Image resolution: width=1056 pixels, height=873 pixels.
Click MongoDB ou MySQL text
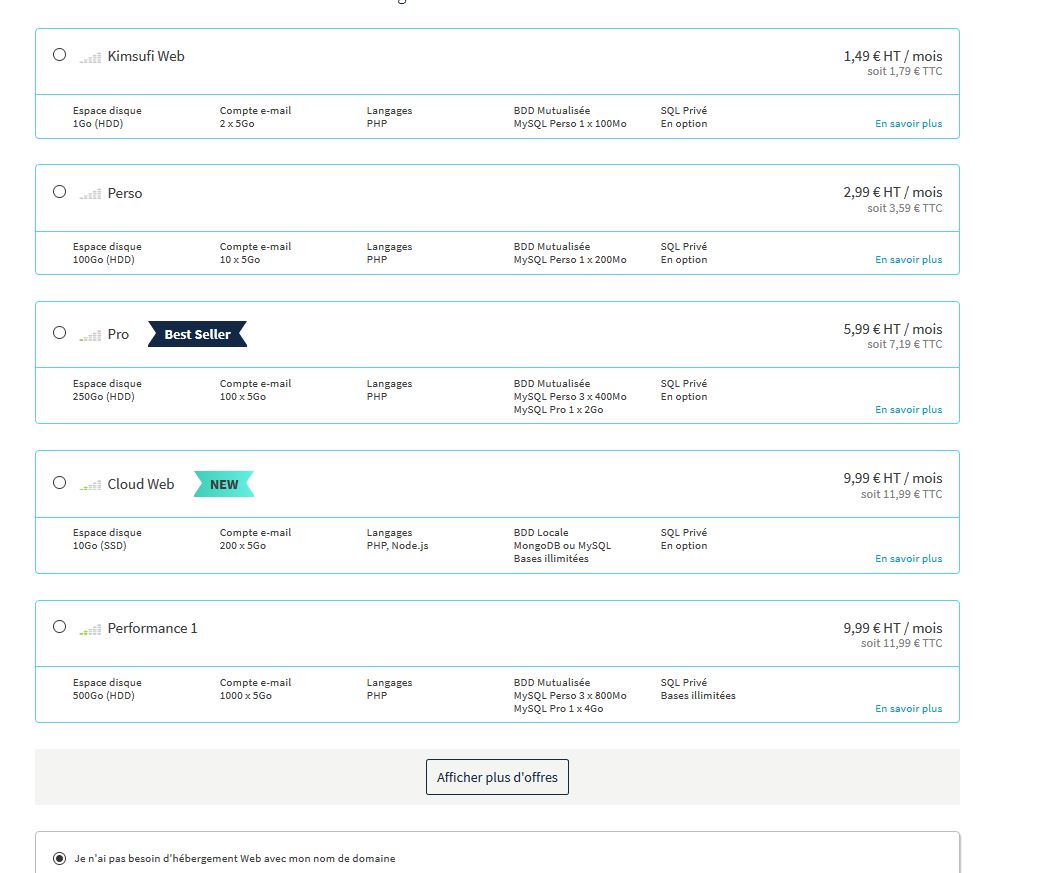[x=562, y=546]
